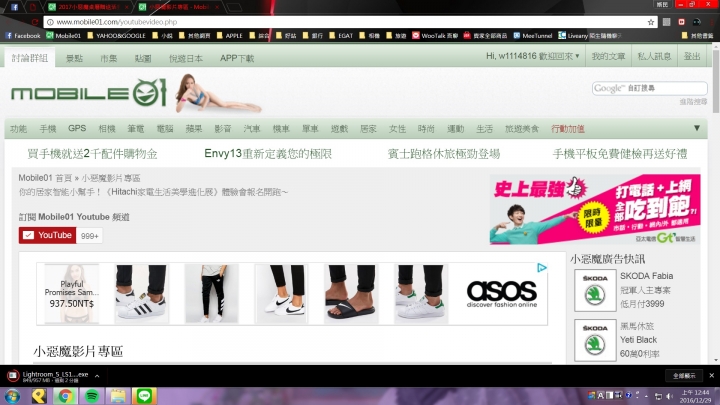Viewport: 720px width, 405px height.
Task: Select the 貼圖 tab
Action: 143,58
